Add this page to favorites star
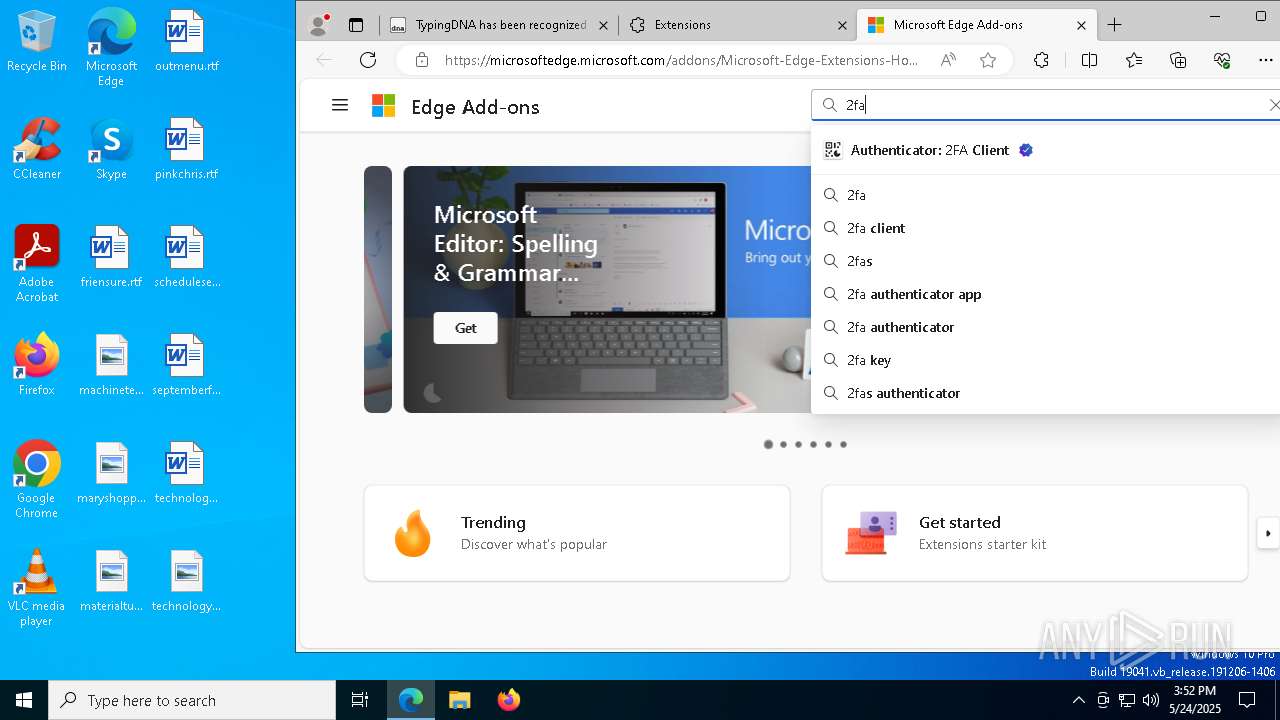 point(988,60)
